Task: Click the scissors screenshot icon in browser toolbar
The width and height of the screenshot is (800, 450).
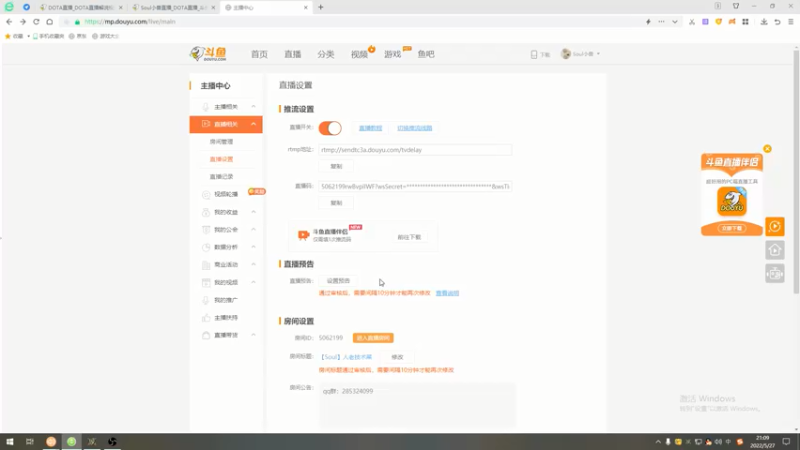Action: click(x=691, y=22)
